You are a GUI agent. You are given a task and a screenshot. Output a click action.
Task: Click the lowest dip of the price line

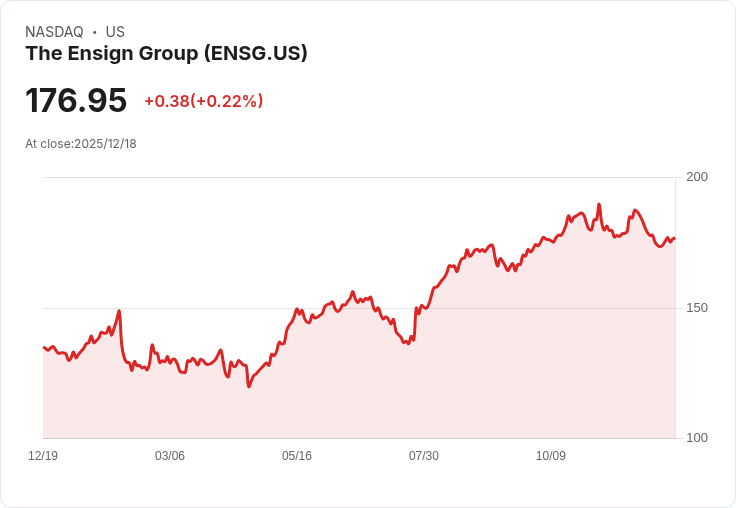click(x=249, y=386)
